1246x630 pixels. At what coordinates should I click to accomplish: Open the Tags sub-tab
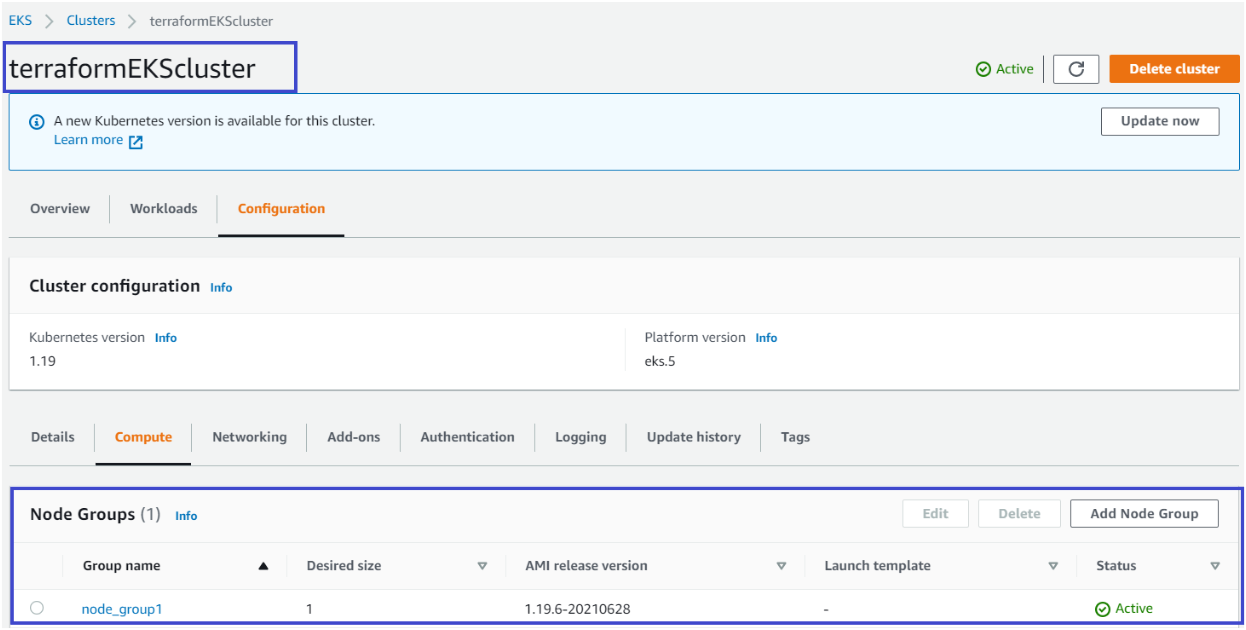pos(795,437)
